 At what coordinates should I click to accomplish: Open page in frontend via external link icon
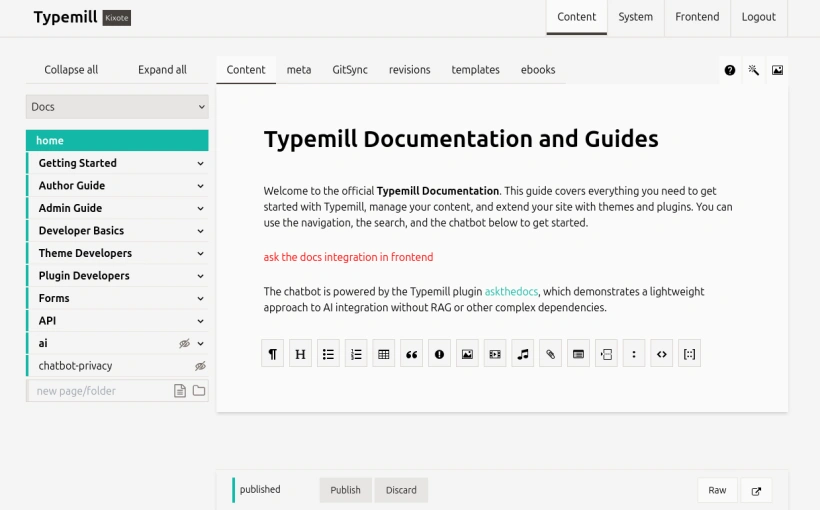point(756,491)
